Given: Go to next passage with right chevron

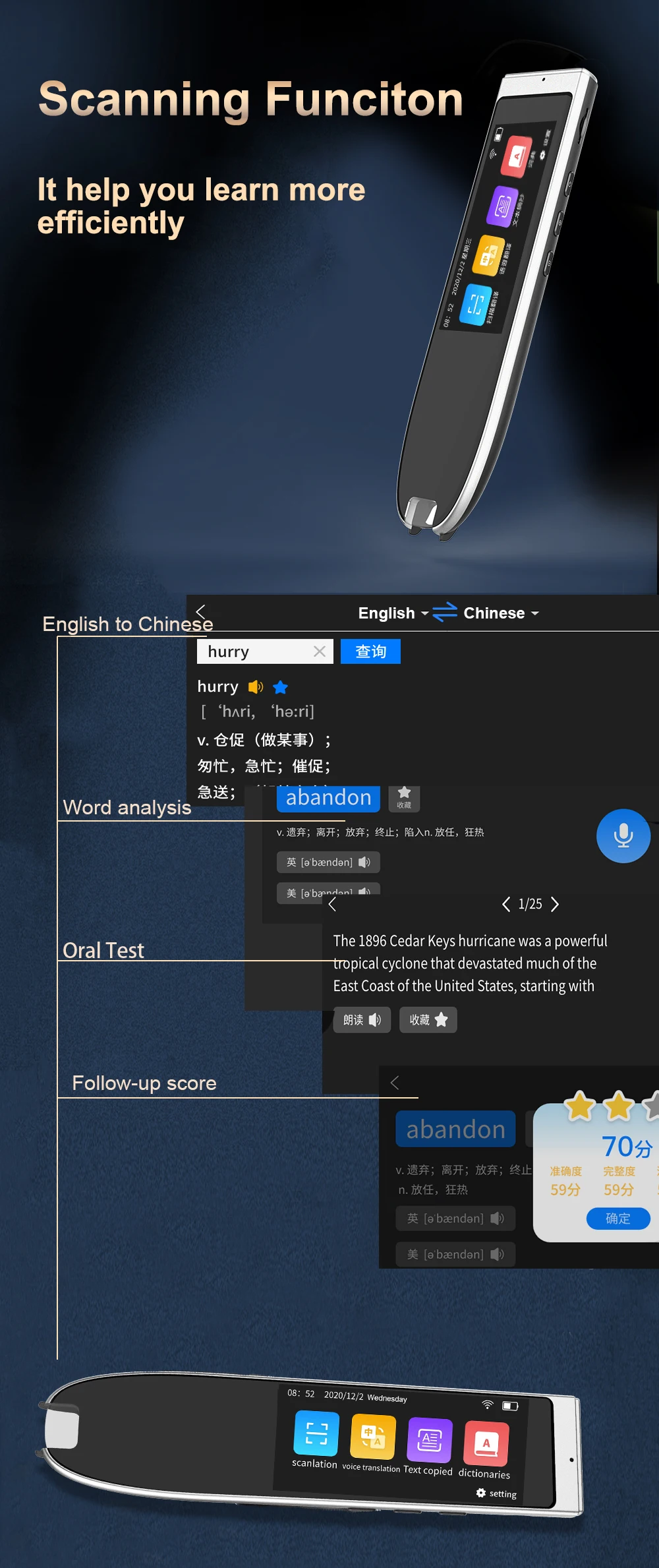Looking at the screenshot, I should [x=555, y=904].
